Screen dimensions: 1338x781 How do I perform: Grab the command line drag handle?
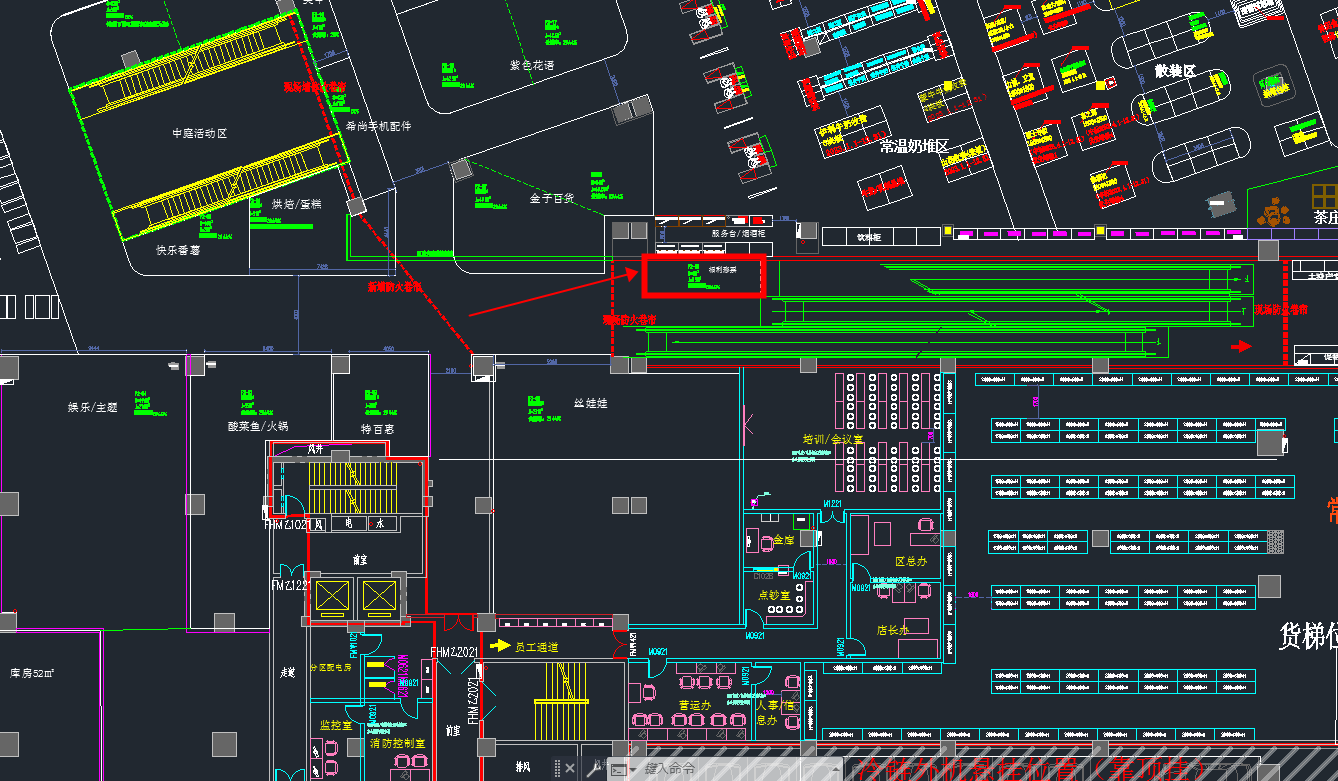point(555,769)
